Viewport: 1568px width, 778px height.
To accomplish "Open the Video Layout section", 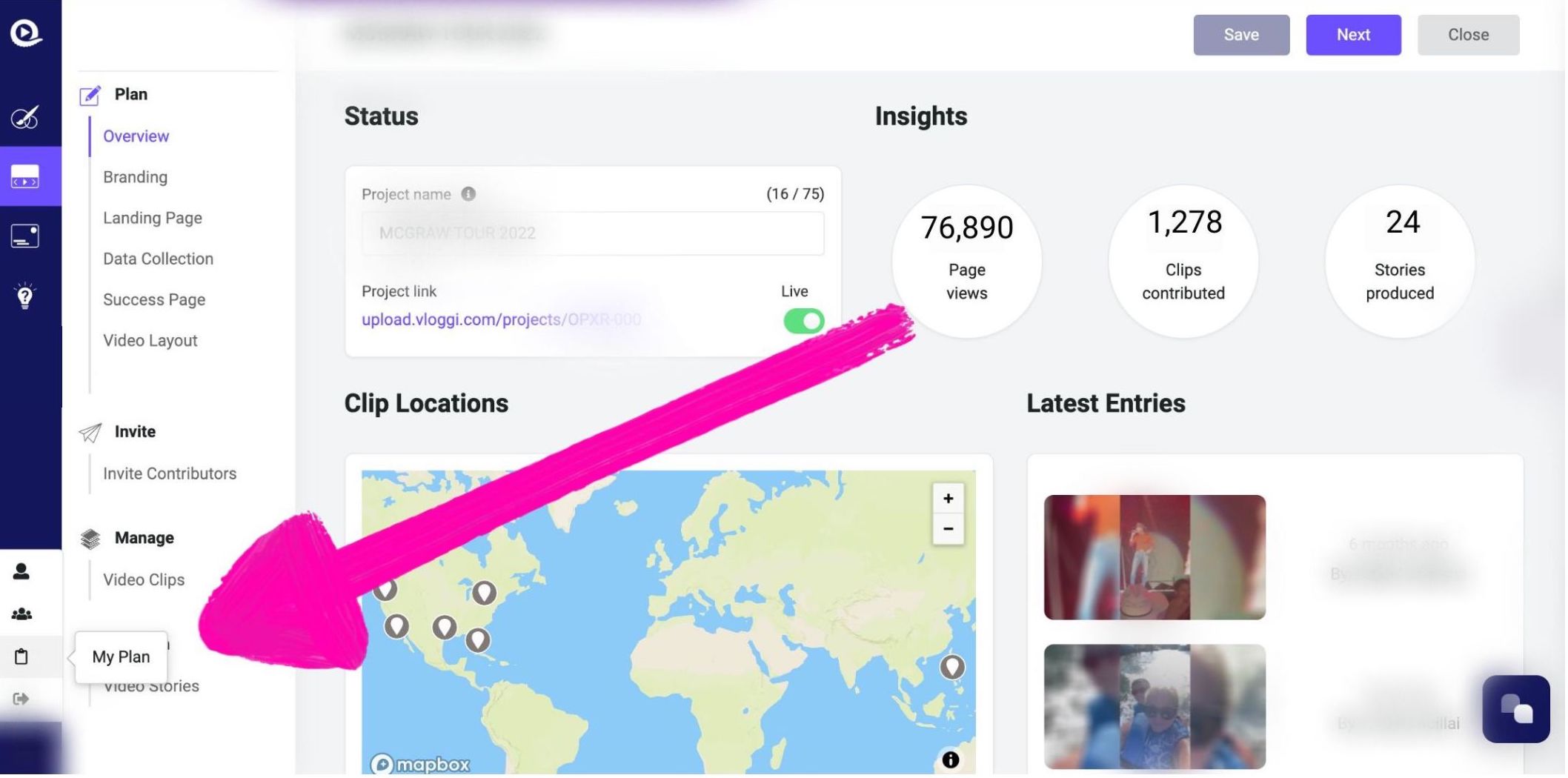I will pyautogui.click(x=150, y=341).
